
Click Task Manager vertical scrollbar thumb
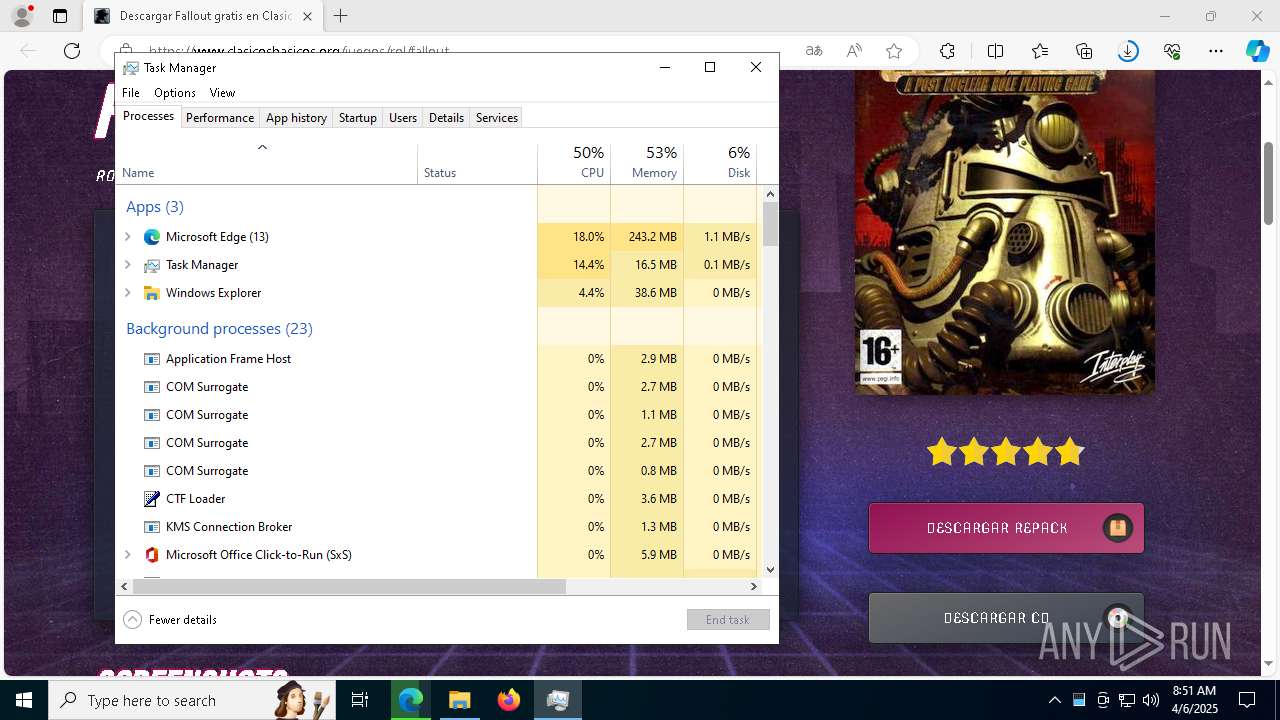tap(770, 224)
